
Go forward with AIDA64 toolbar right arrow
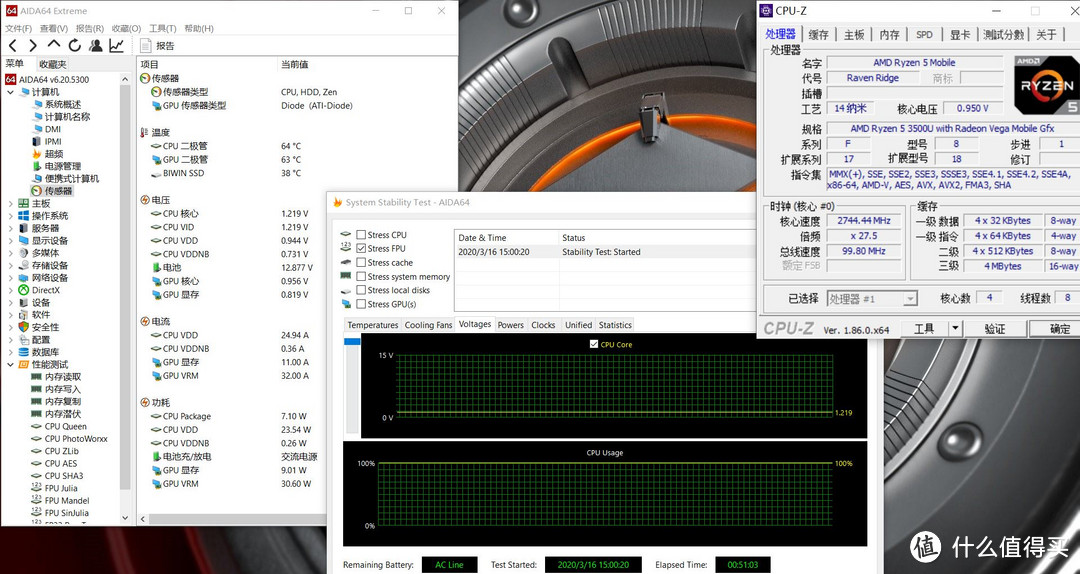tap(33, 45)
